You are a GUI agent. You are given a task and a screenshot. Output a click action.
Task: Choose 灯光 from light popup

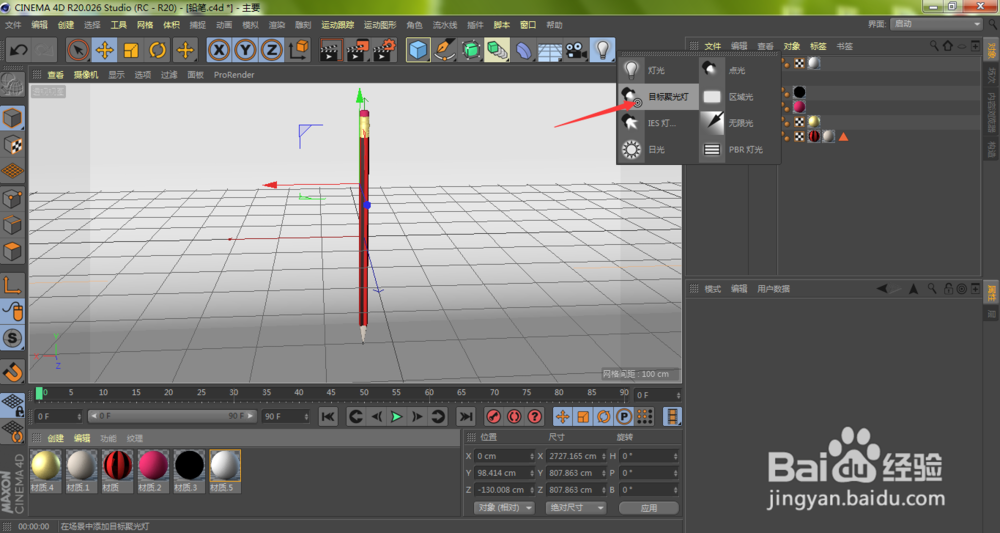(657, 70)
